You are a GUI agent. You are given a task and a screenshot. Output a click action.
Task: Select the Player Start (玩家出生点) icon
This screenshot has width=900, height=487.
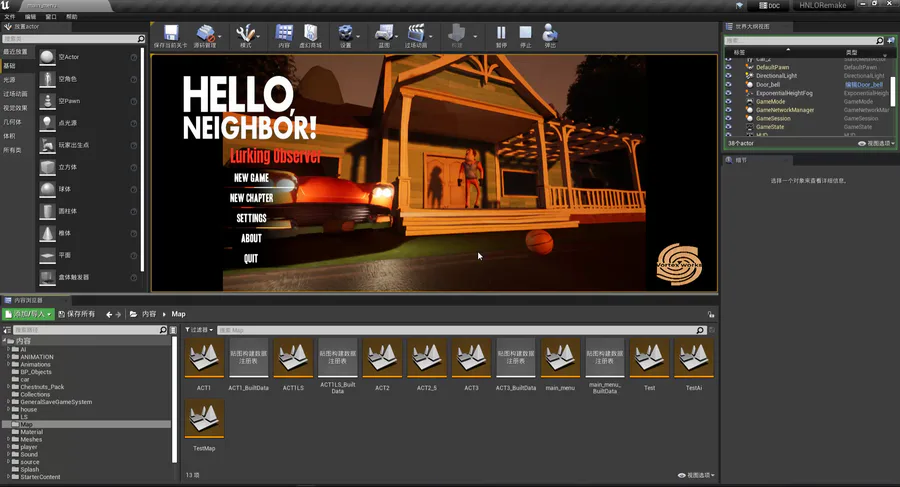click(47, 145)
